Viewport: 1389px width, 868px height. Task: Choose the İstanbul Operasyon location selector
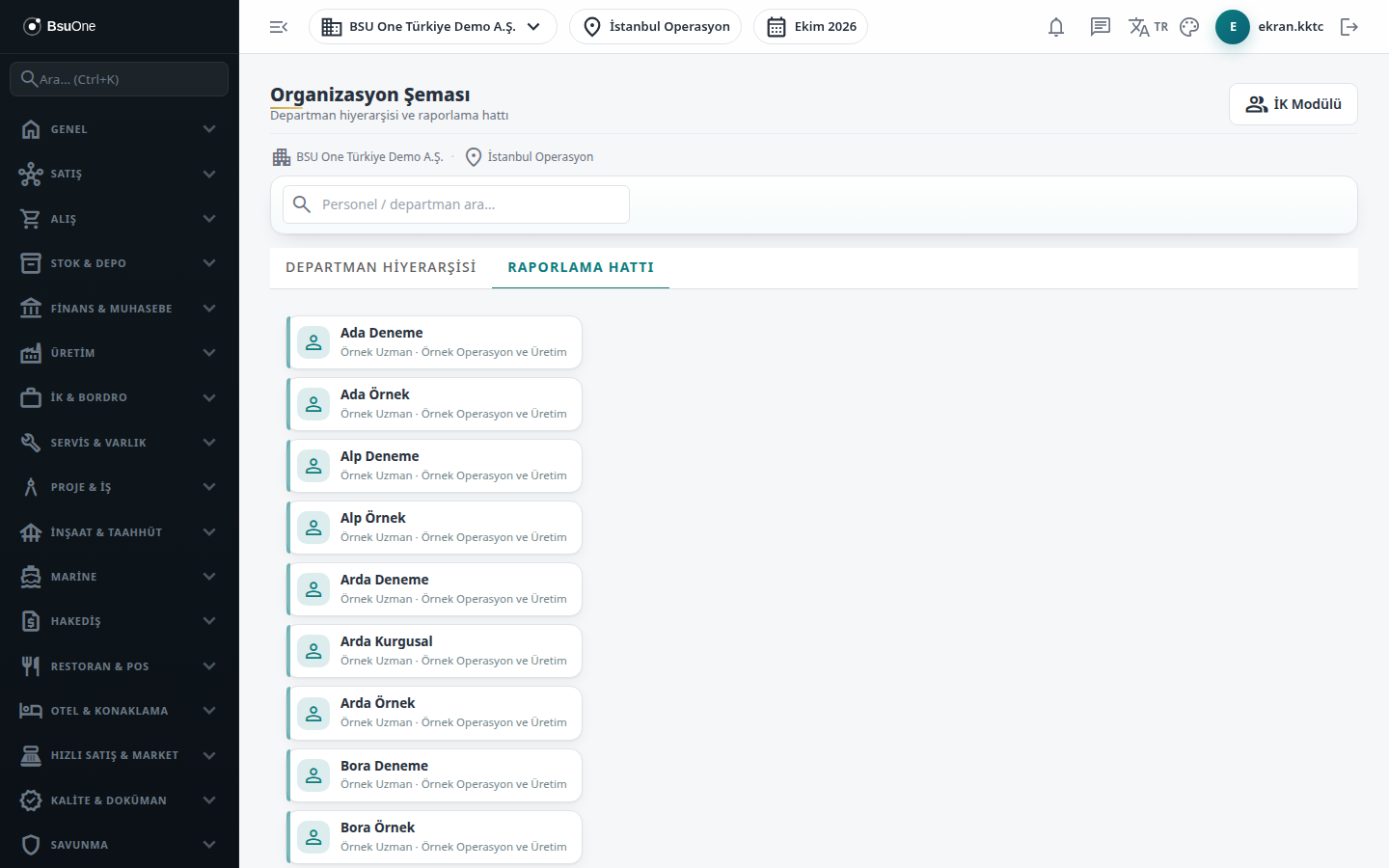point(656,27)
